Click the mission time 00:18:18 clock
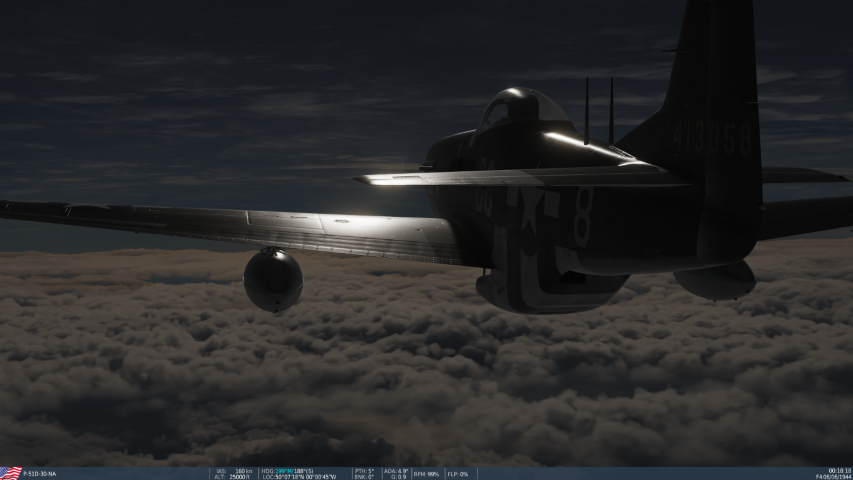This screenshot has height=480, width=853. [x=839, y=470]
